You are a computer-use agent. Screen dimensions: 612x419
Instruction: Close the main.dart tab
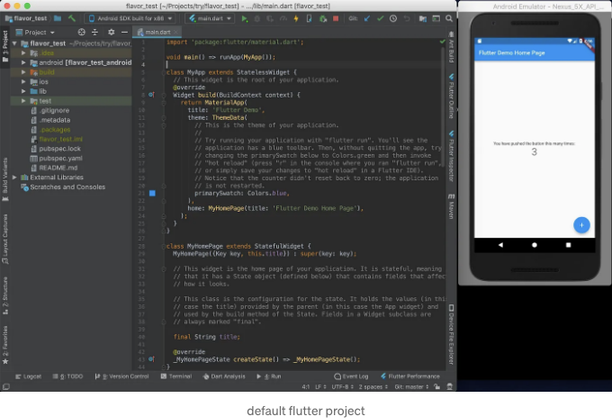coord(176,32)
